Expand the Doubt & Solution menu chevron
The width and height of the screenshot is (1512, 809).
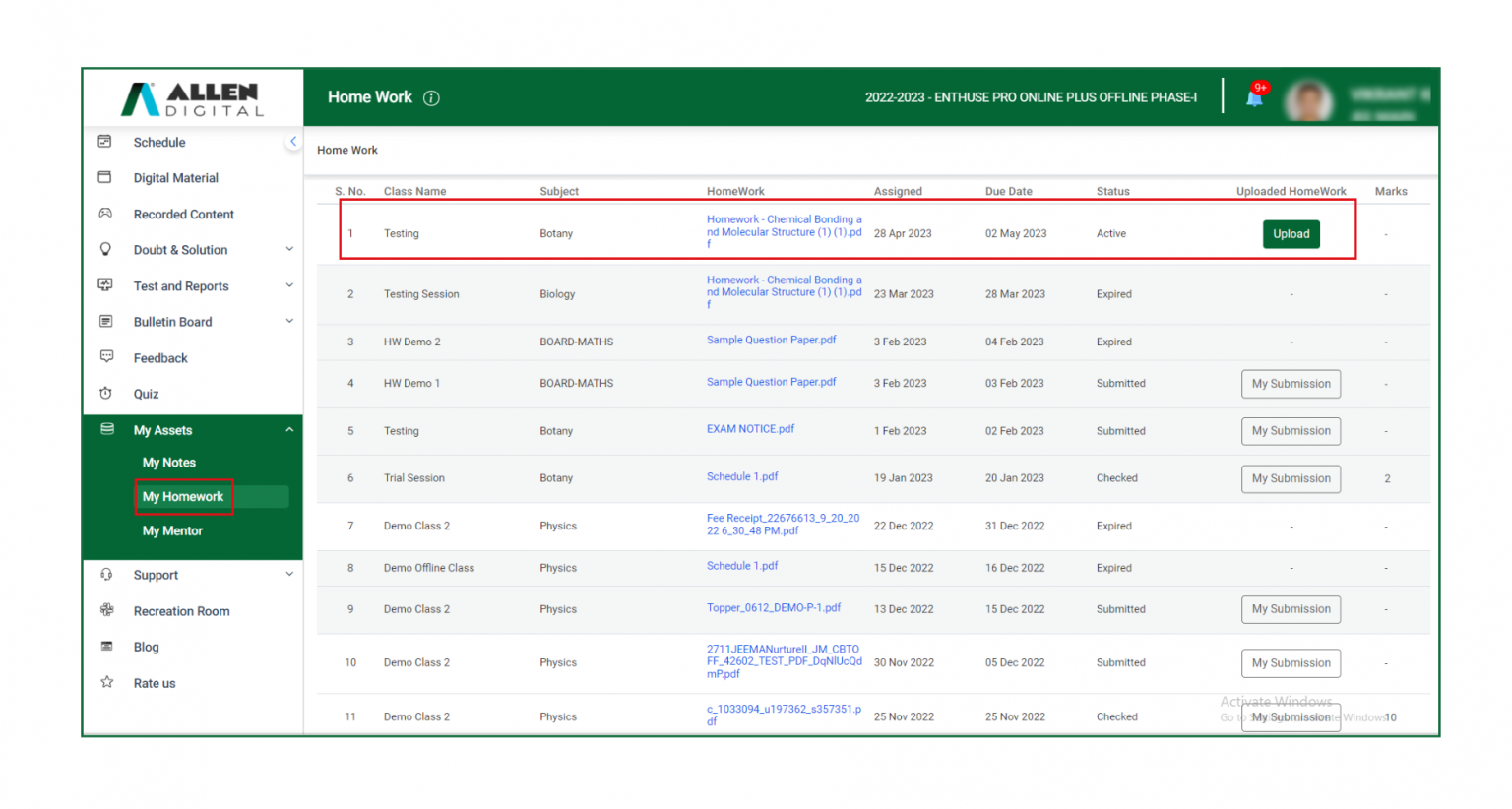(x=289, y=249)
